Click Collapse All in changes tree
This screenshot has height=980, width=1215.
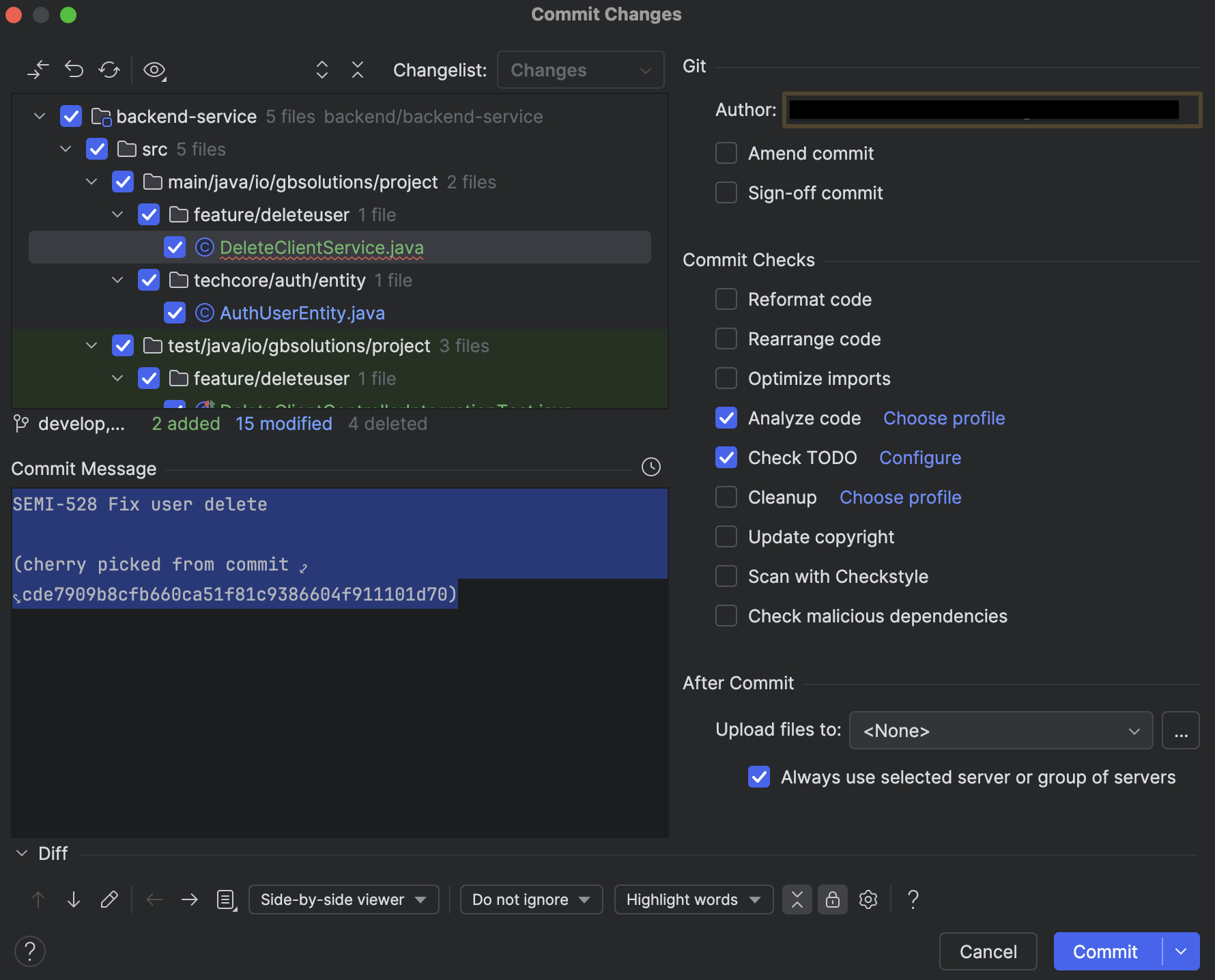(x=358, y=70)
